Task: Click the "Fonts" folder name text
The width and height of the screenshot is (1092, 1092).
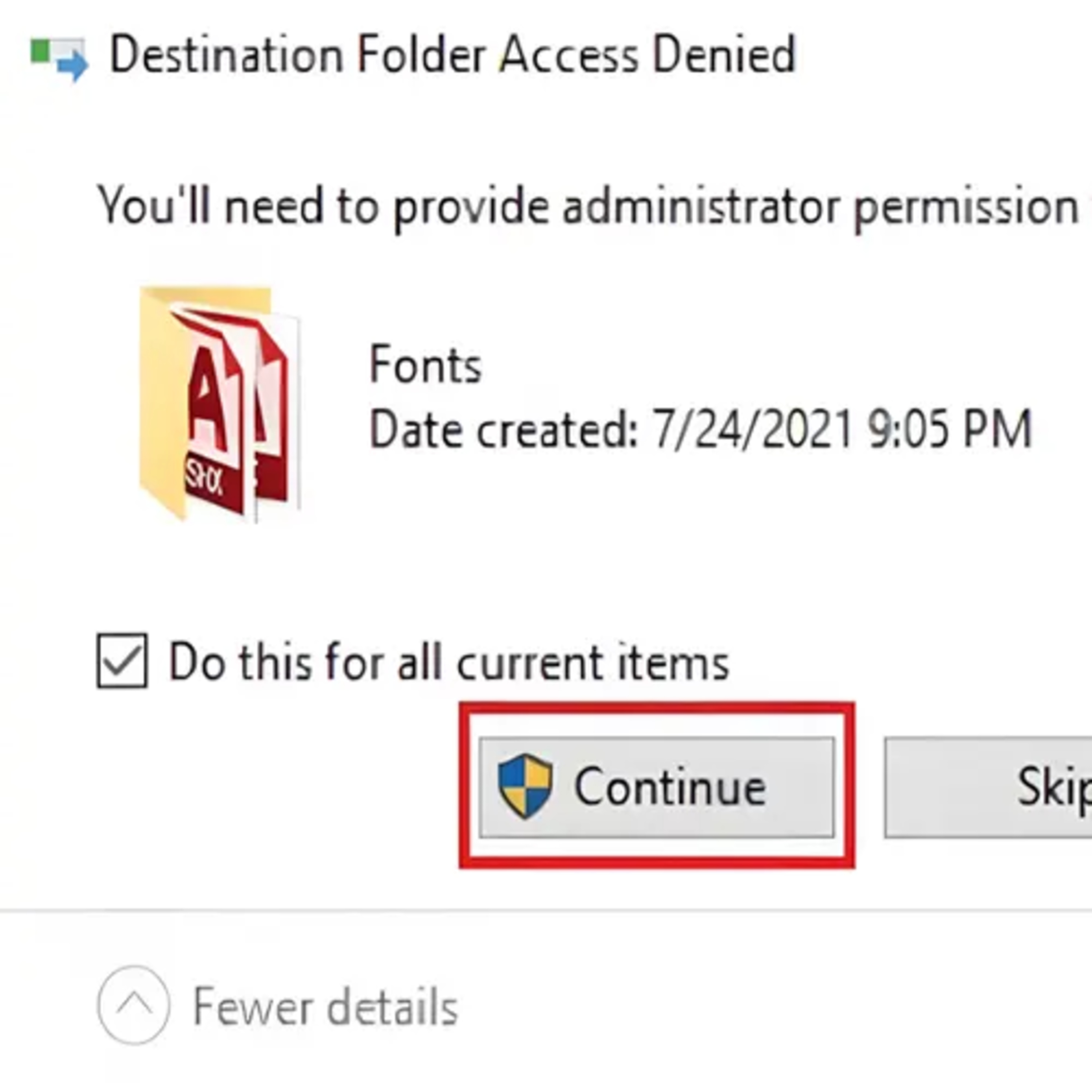Action: click(425, 365)
